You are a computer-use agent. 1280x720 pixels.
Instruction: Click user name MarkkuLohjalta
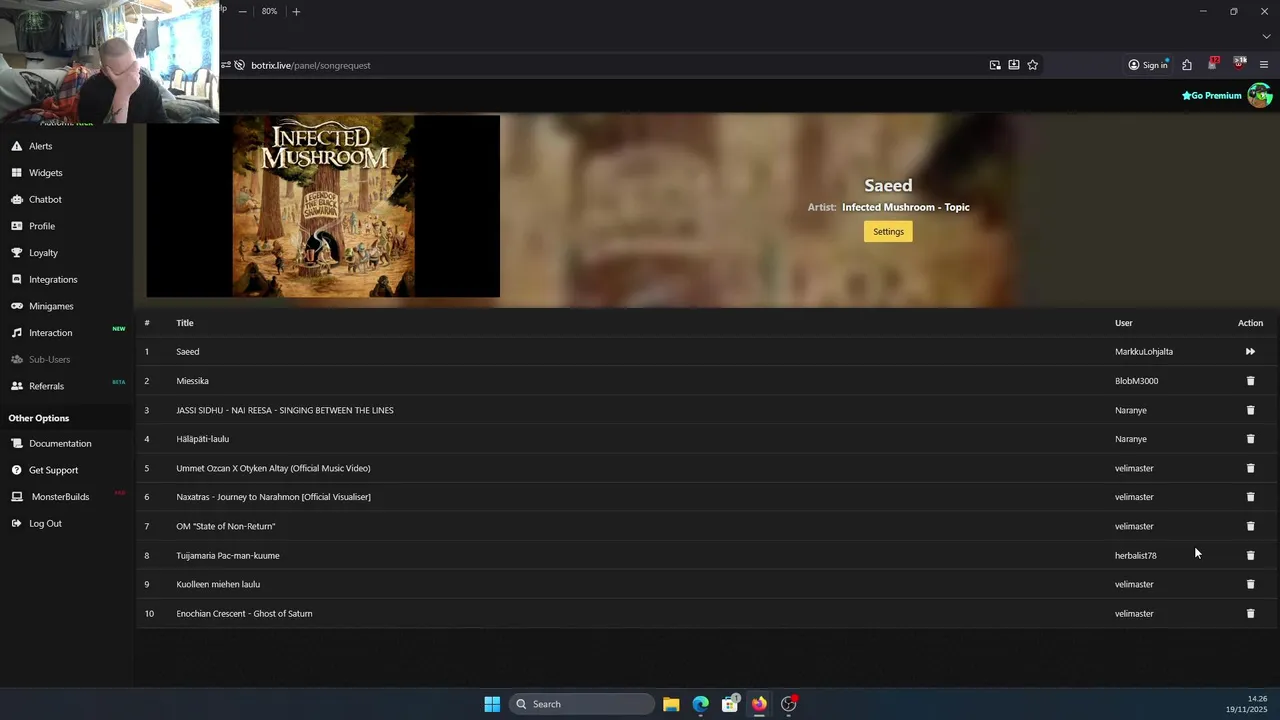pyautogui.click(x=1144, y=352)
